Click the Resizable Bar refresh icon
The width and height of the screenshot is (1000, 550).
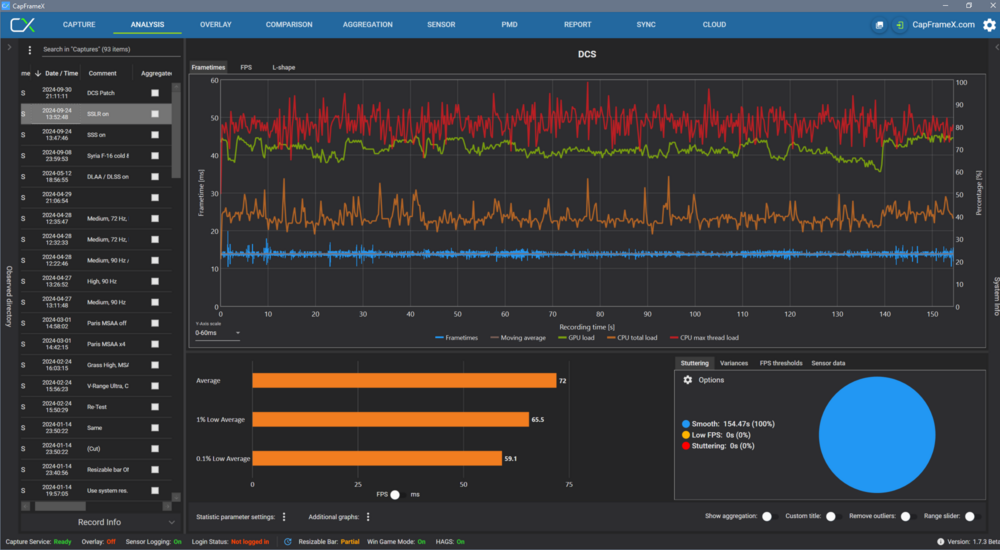(288, 541)
